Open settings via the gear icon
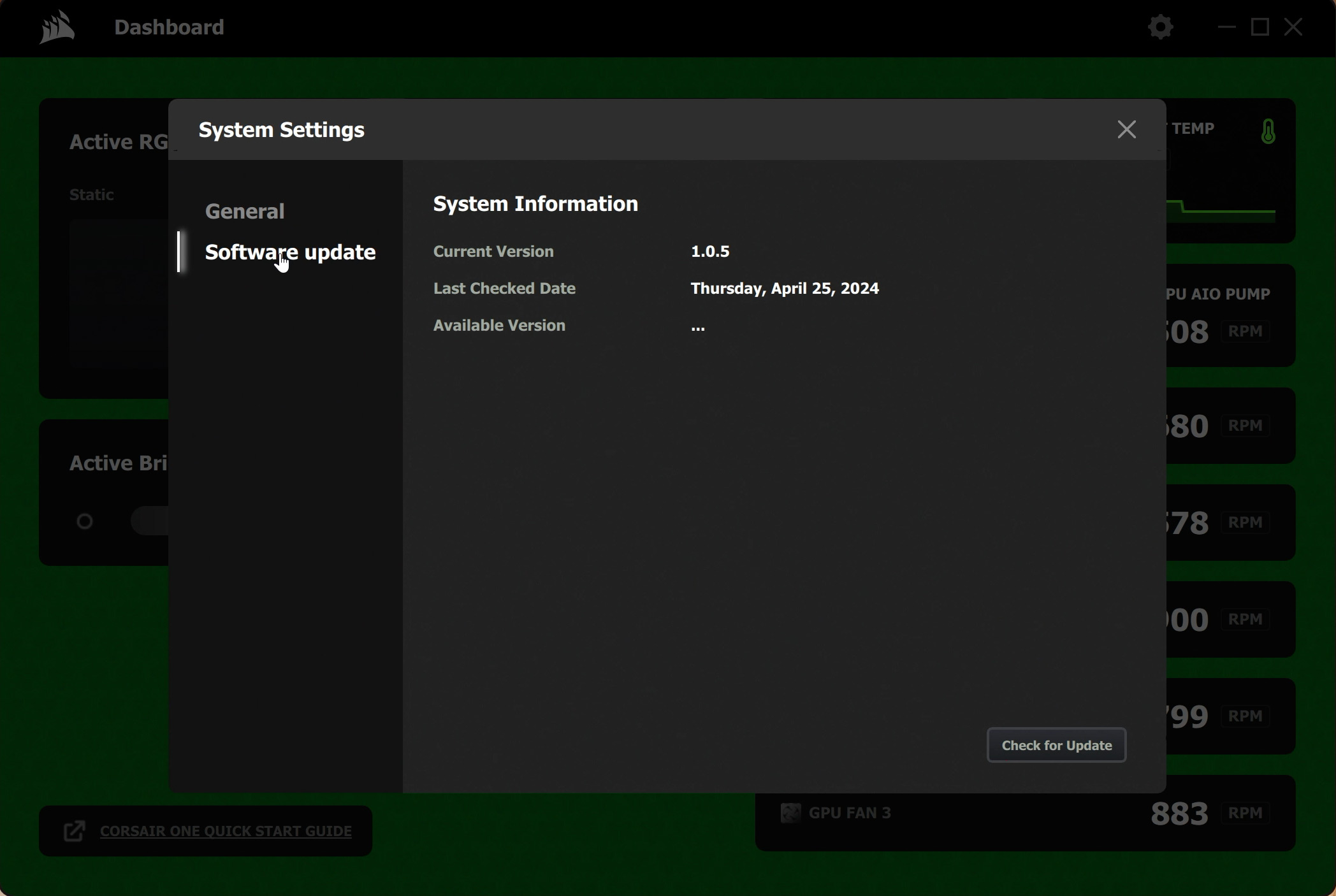This screenshot has height=896, width=1336. [1160, 27]
